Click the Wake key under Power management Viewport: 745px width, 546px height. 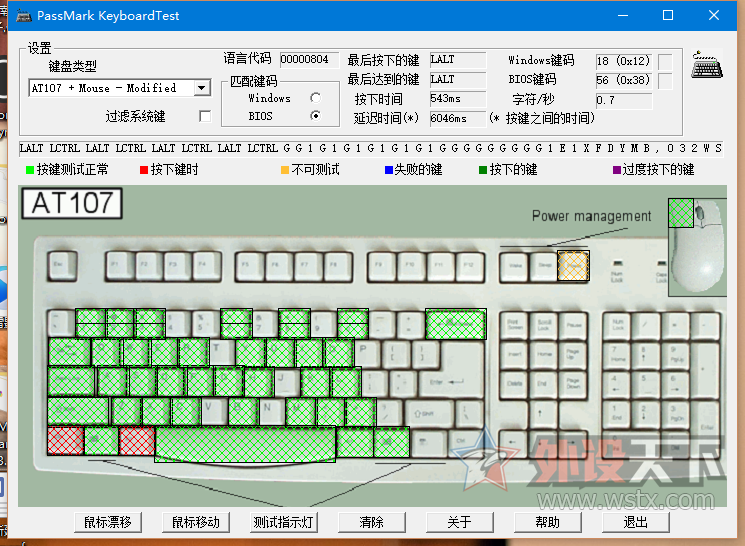tap(515, 266)
